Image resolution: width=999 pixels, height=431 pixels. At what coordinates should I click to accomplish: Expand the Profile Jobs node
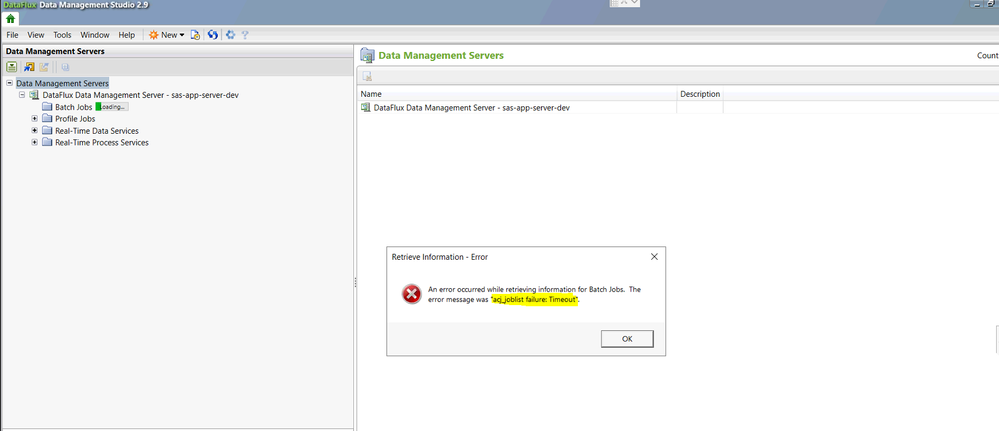35,119
